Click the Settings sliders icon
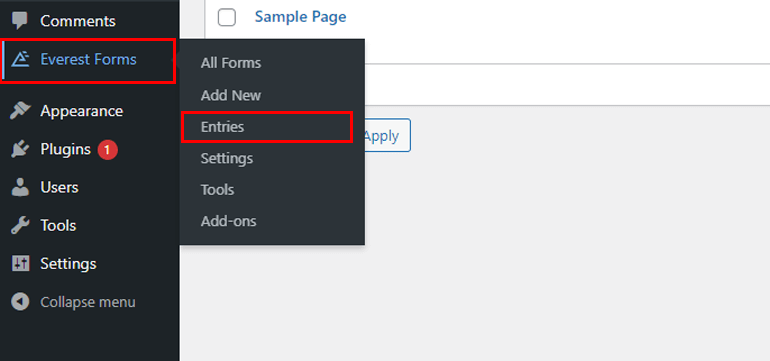Viewport: 770px width, 361px height. coord(20,264)
